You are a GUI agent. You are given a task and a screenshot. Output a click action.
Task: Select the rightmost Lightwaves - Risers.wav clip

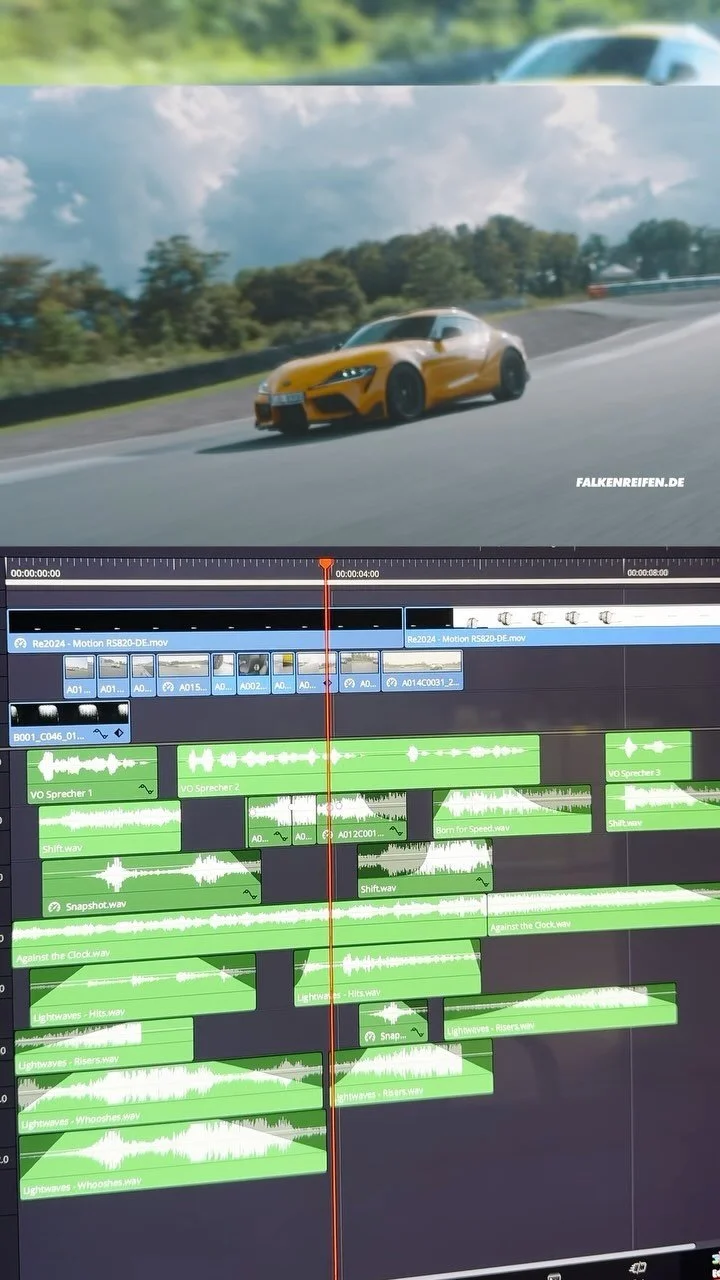click(x=560, y=1011)
